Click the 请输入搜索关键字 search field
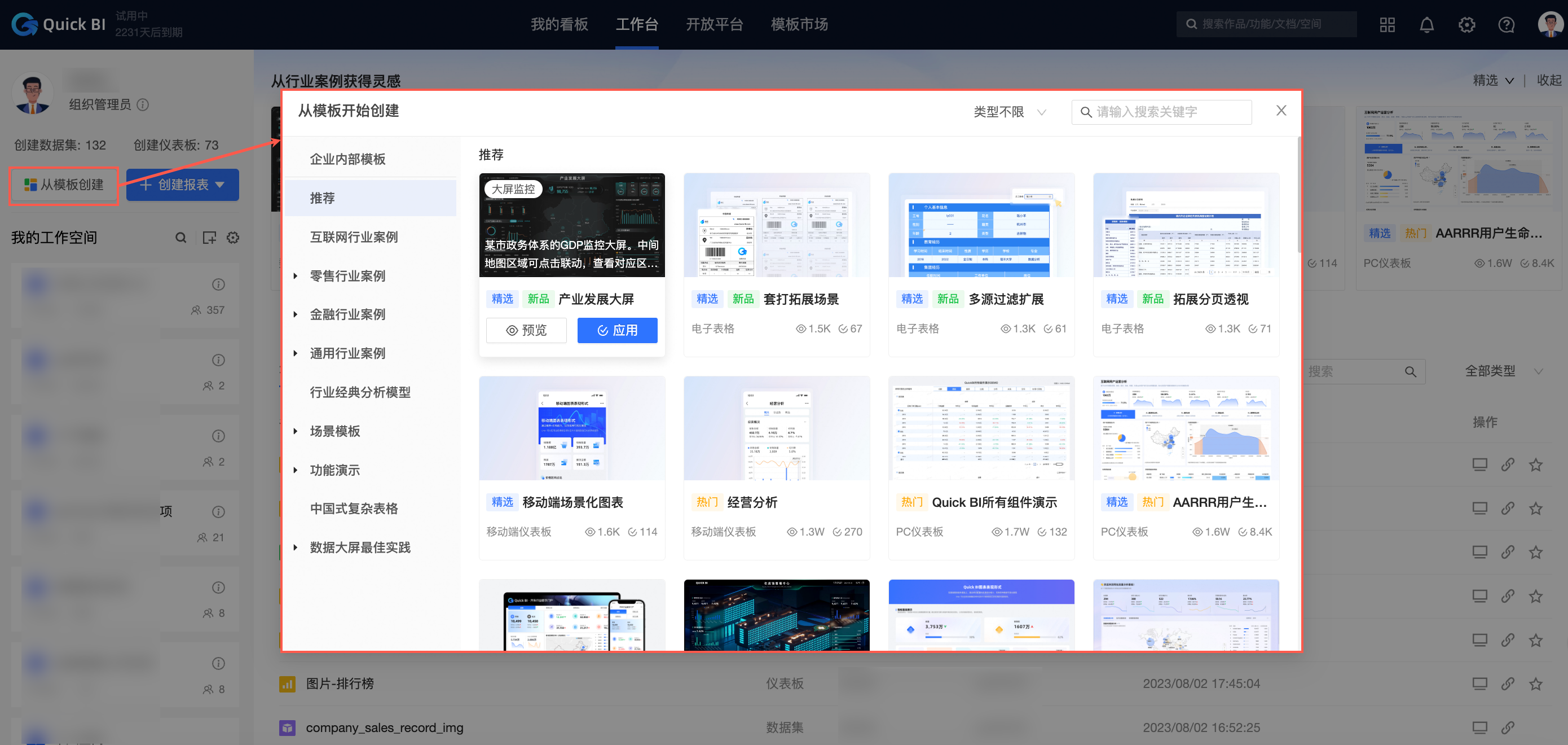The image size is (1568, 745). 1161,112
